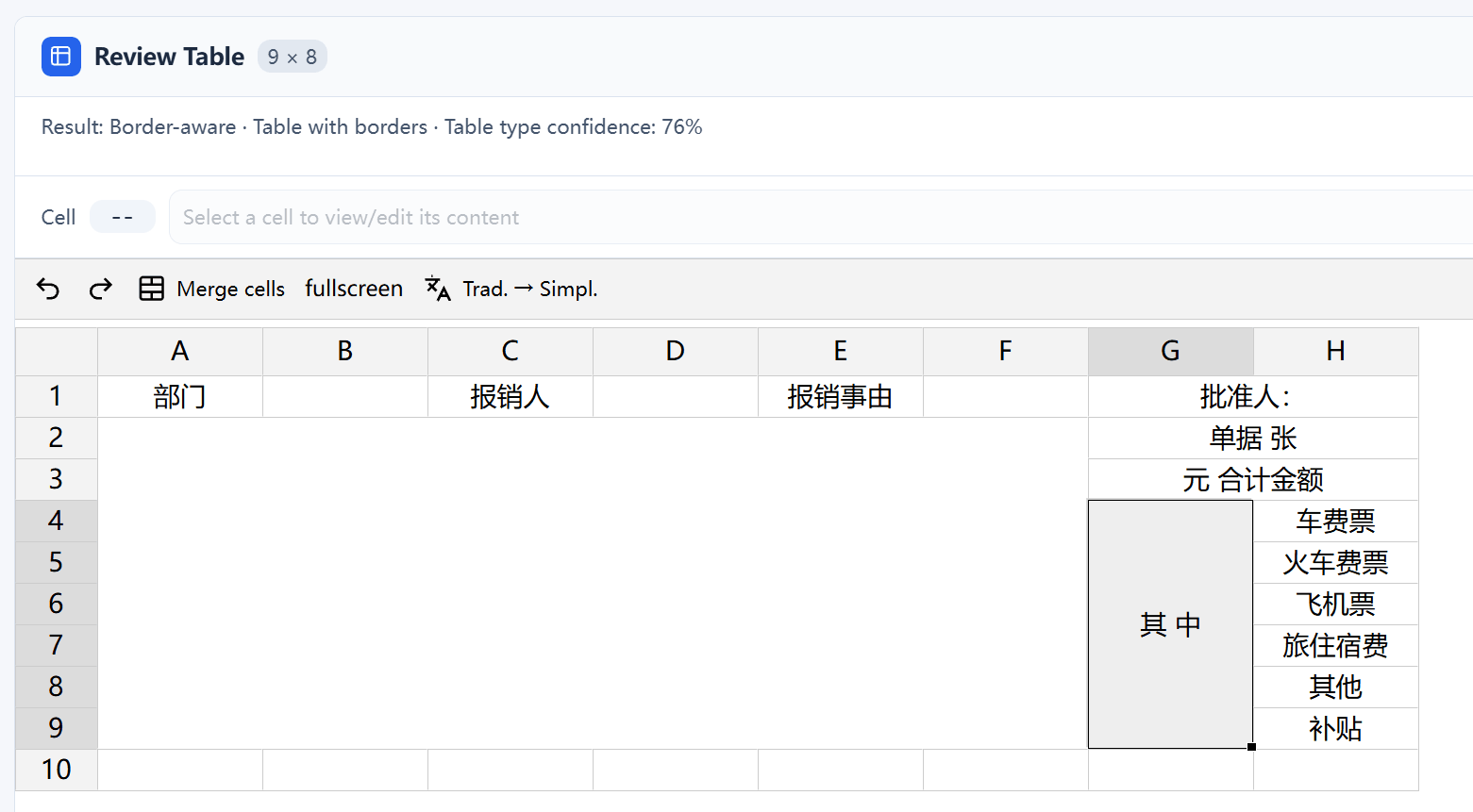1473x812 pixels.
Task: Select the 旅住宿费 cell
Action: tap(1336, 646)
